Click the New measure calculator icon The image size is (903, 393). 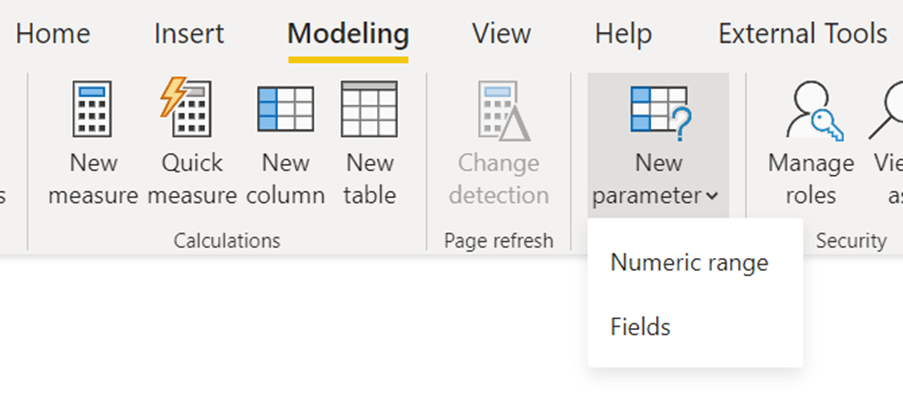tap(92, 109)
